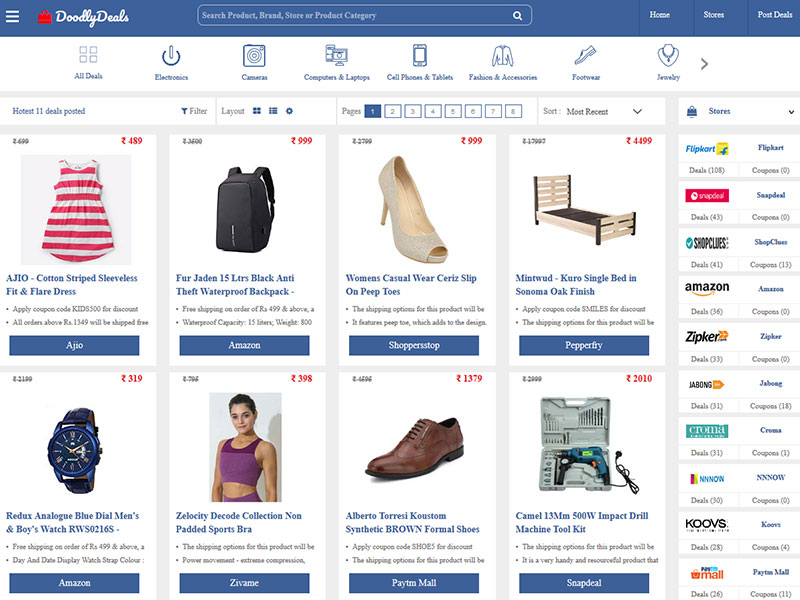Screen dimensions: 800x600
Task: Show next categories with right arrow
Action: pyautogui.click(x=705, y=64)
